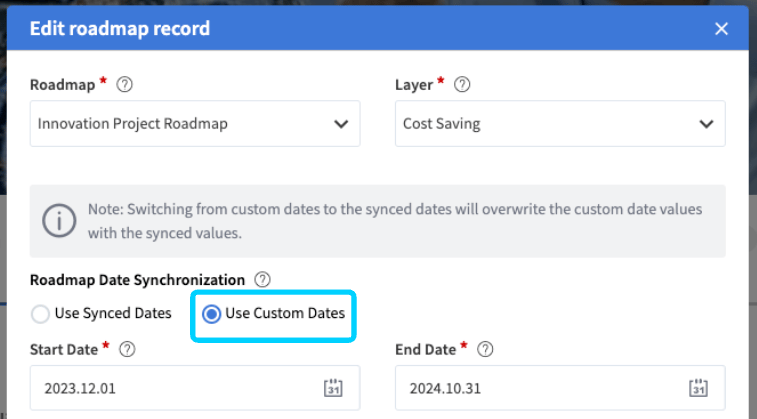Click the Roadmap field help icon
Screen dimensions: 757x419
click(125, 85)
